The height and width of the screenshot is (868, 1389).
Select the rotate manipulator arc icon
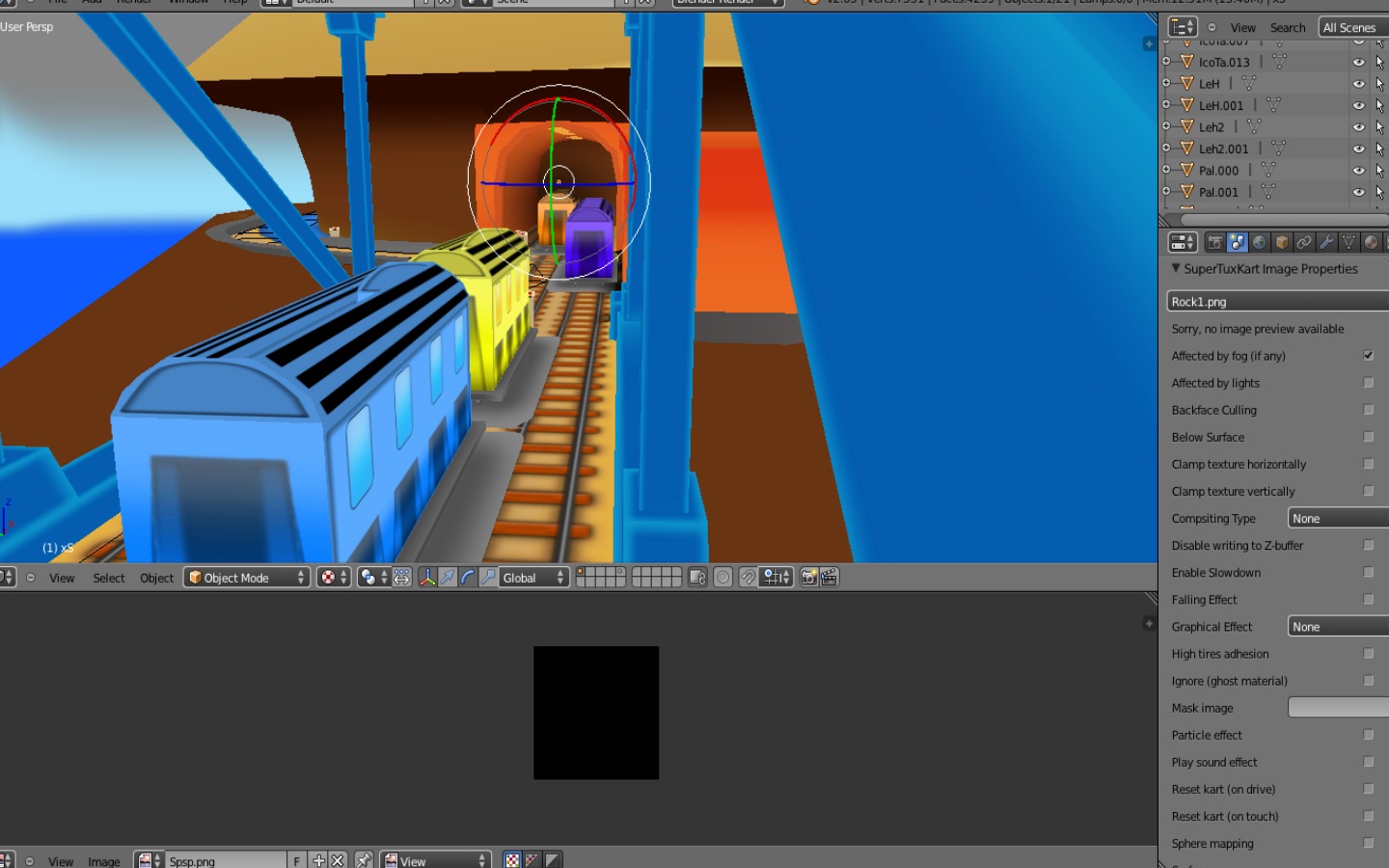point(468,578)
